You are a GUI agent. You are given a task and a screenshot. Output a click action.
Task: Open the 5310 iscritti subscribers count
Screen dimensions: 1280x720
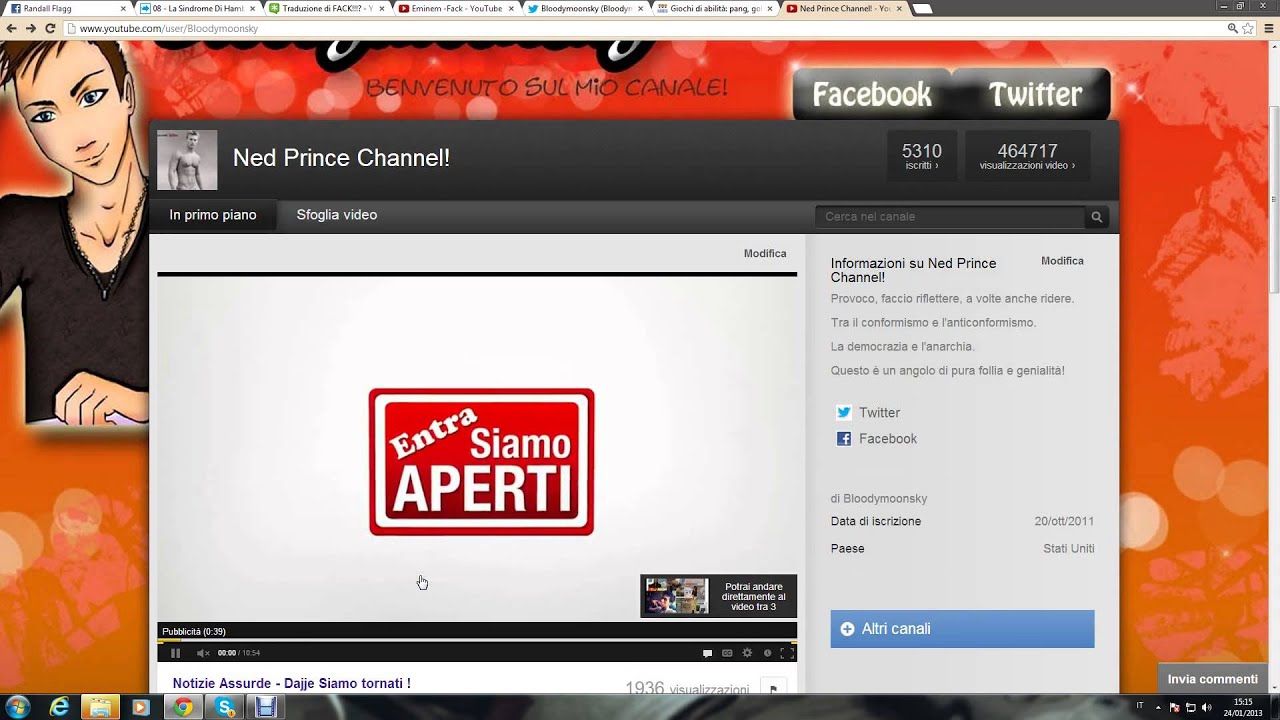click(922, 156)
